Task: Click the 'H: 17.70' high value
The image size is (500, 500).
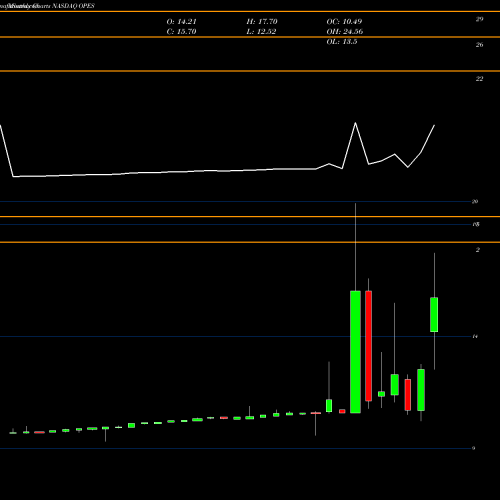Action: tap(262, 22)
